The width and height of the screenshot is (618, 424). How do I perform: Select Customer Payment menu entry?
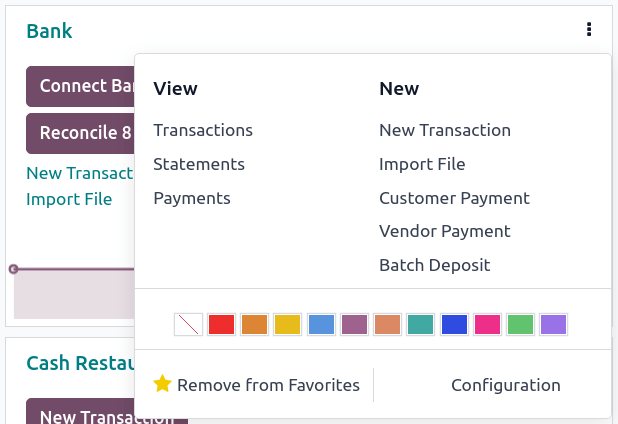[454, 198]
